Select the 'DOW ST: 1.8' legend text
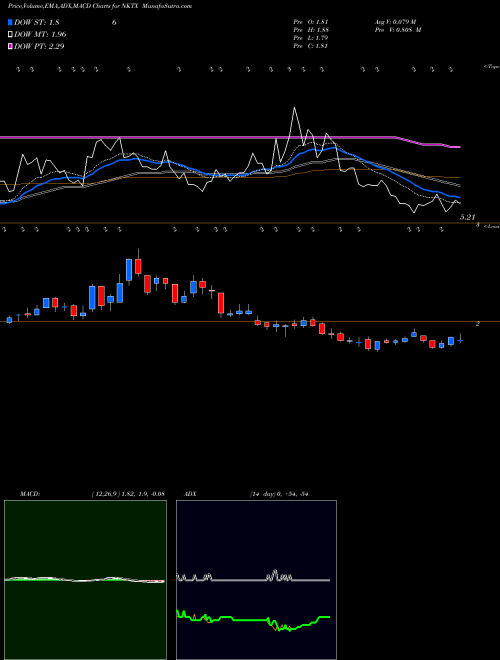Image resolution: width=500 pixels, height=660 pixels. coord(37,22)
